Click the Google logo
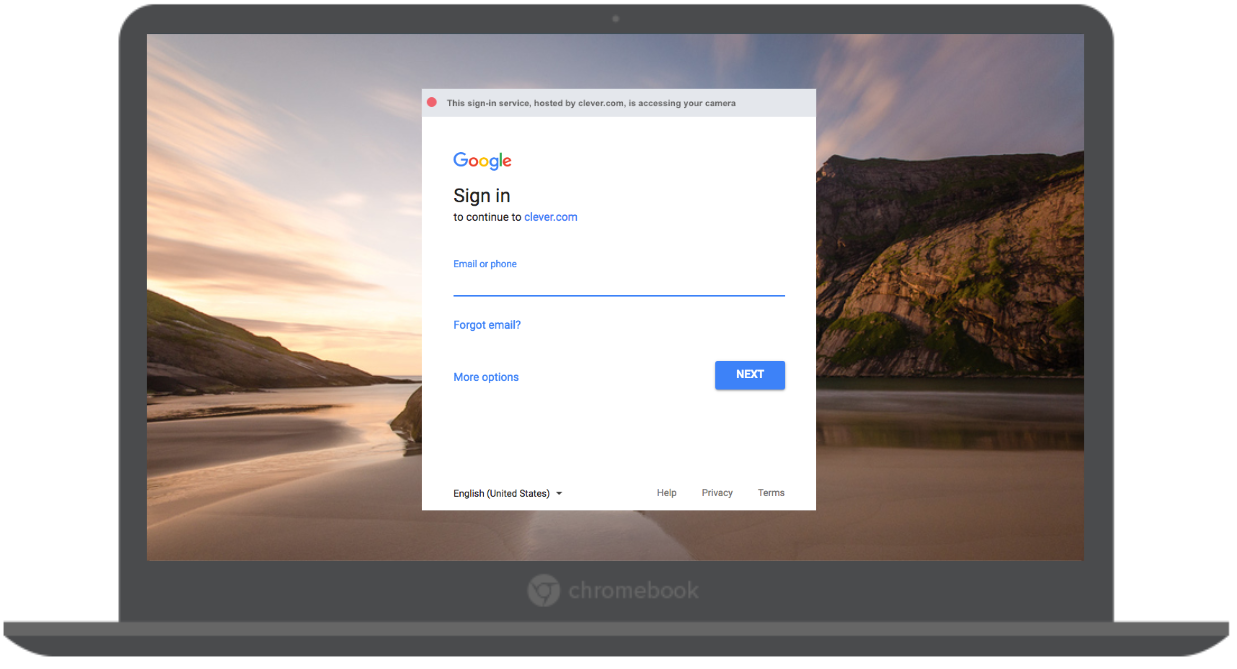The image size is (1237, 669). pyautogui.click(x=482, y=160)
